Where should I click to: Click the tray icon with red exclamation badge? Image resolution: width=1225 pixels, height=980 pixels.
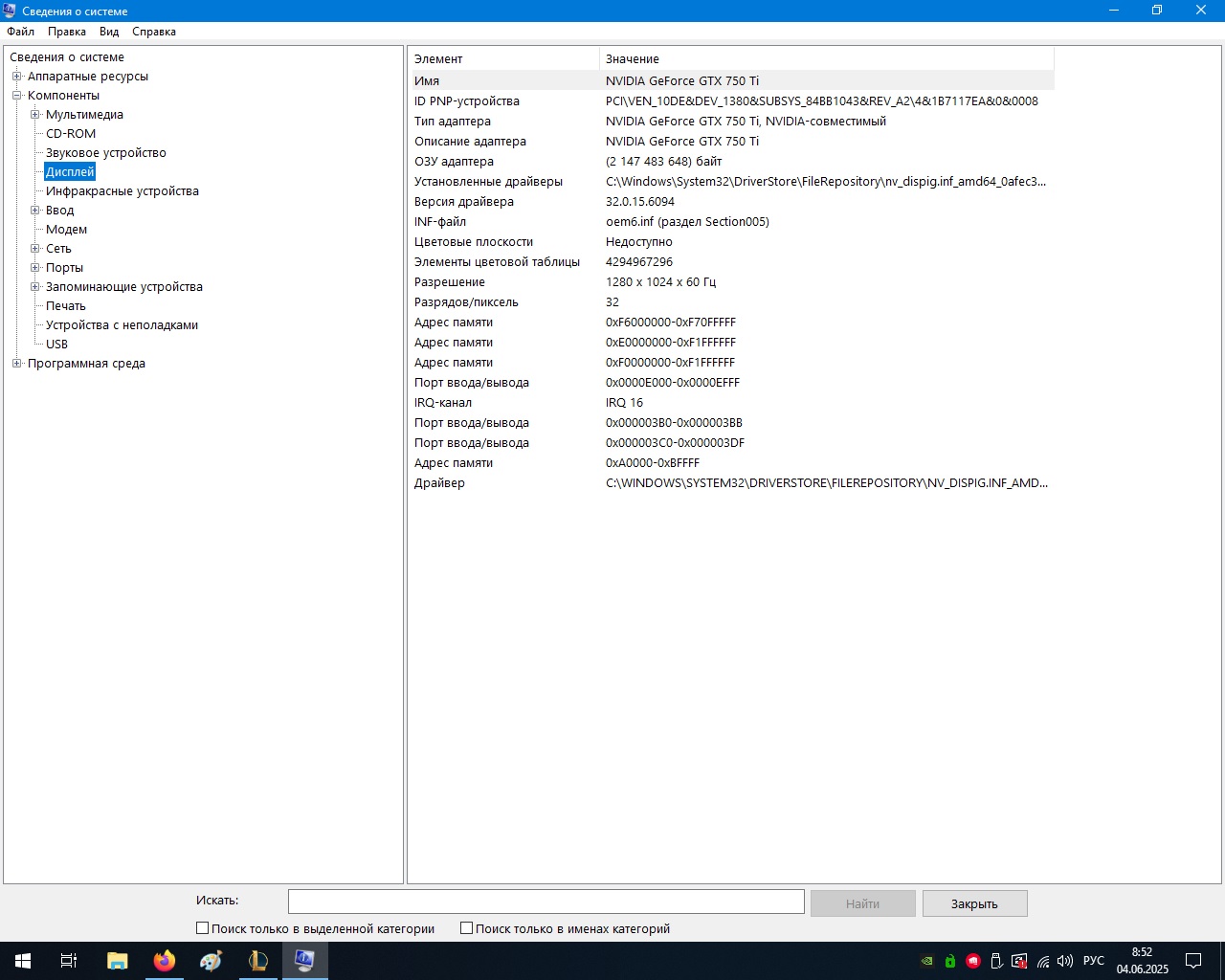pos(1019,961)
